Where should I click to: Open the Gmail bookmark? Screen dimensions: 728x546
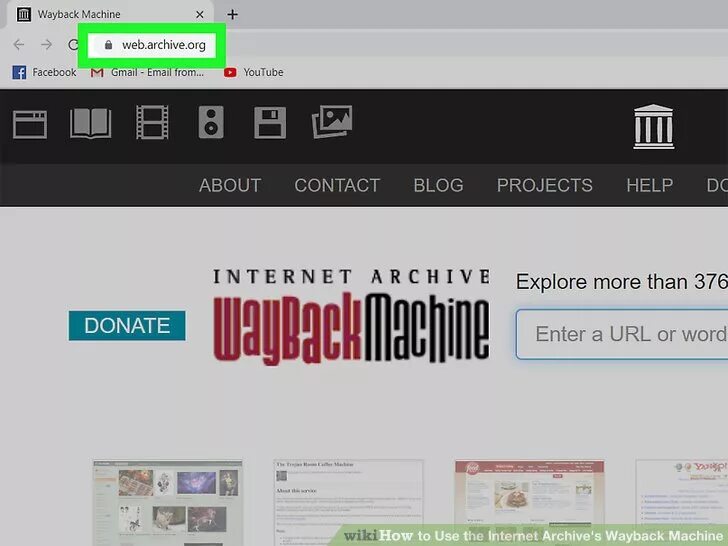coord(147,72)
